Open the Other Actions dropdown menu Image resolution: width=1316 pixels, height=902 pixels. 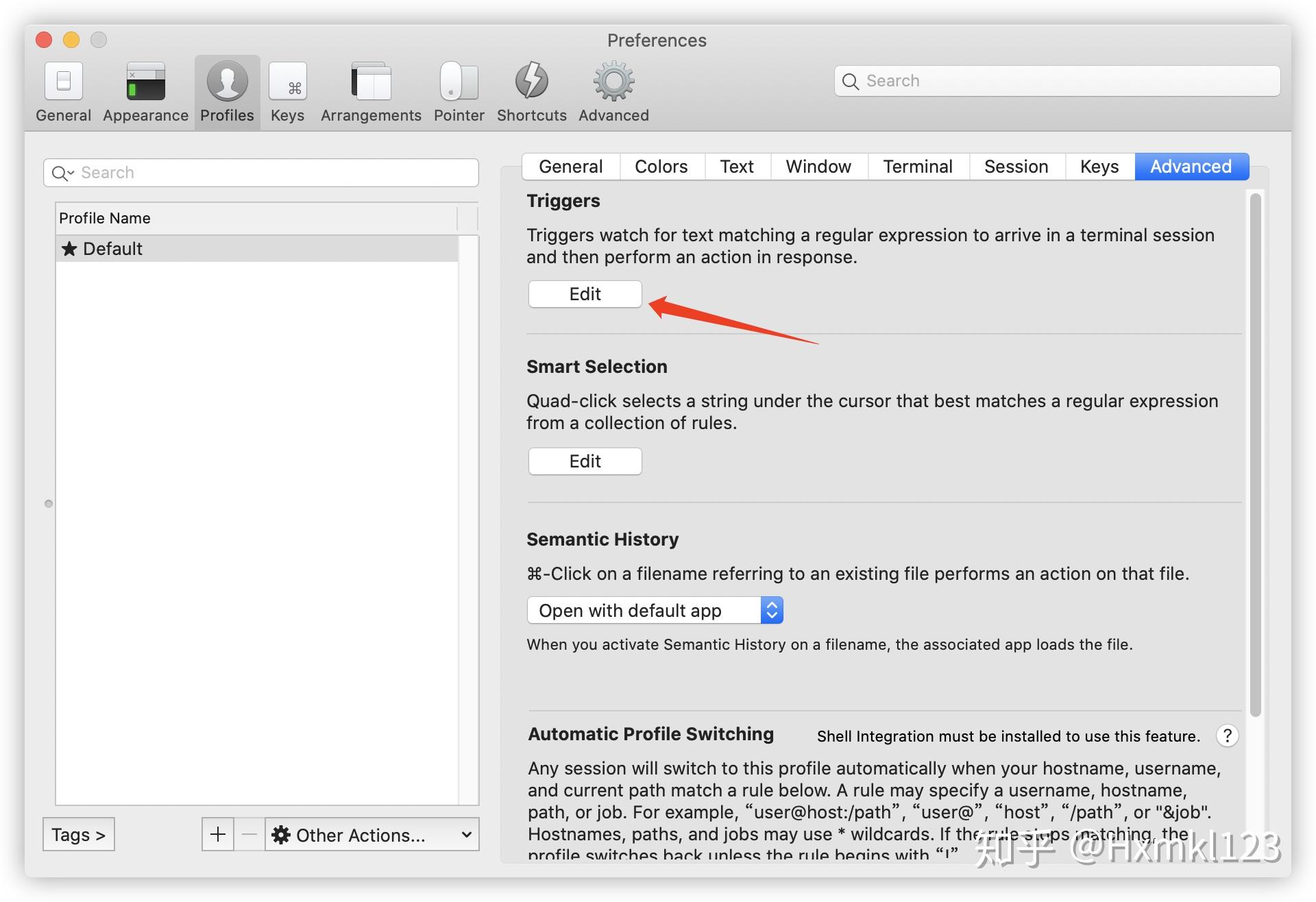(x=371, y=834)
